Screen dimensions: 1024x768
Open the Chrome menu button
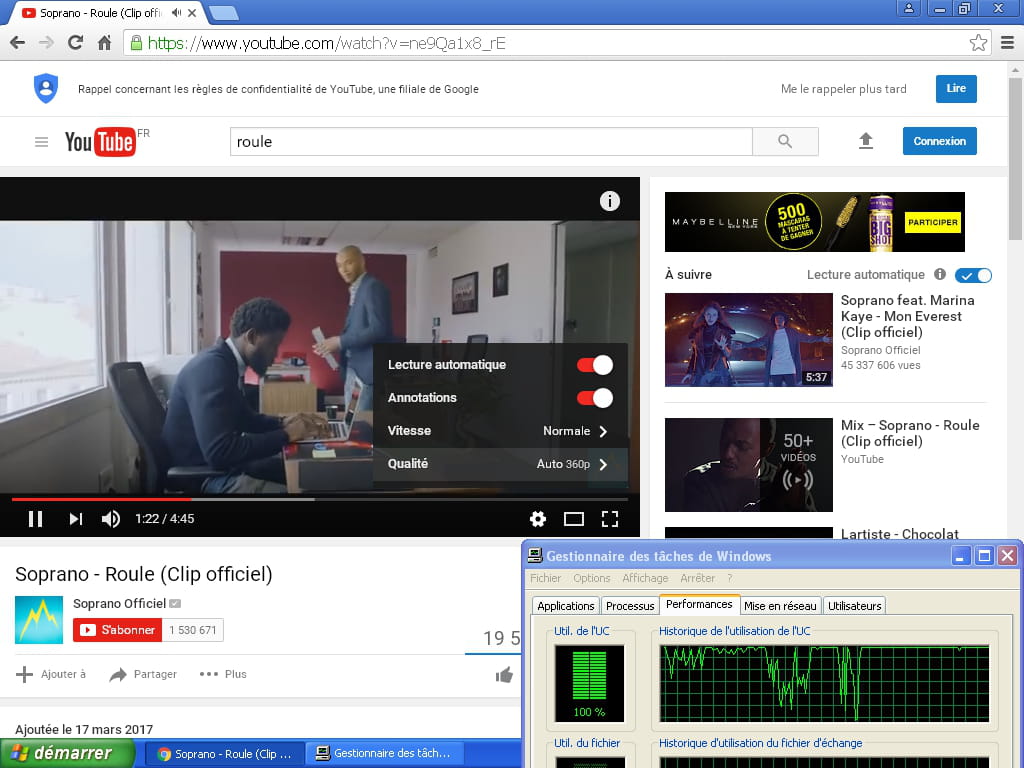click(x=1007, y=43)
